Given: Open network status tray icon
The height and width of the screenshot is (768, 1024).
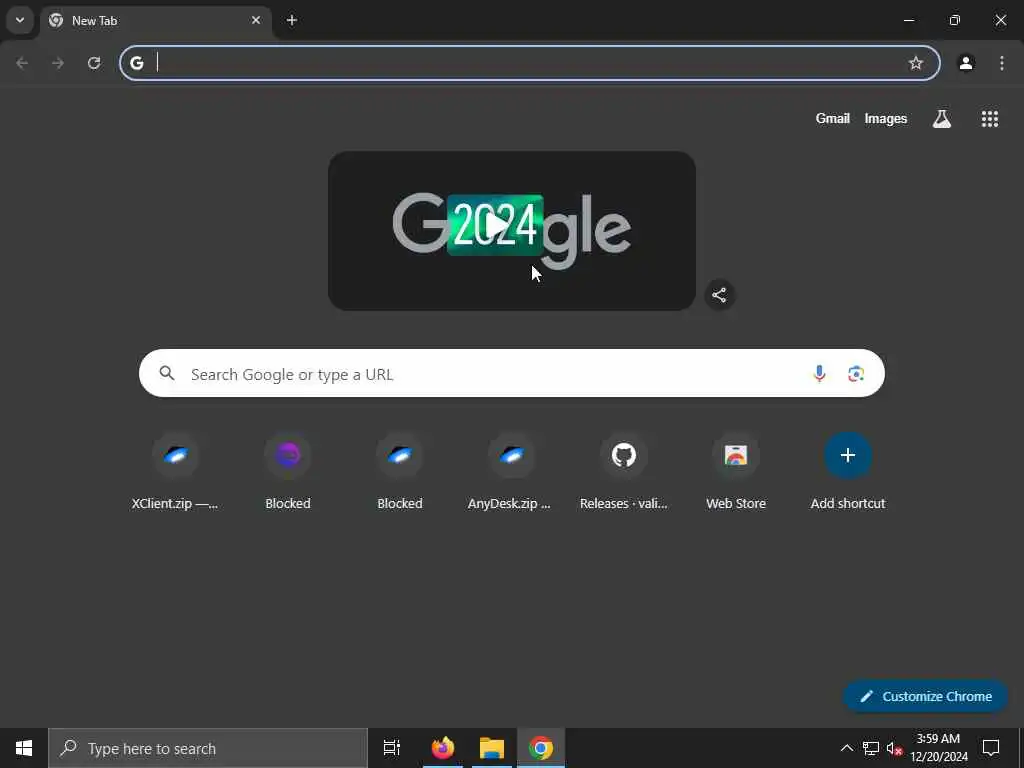Looking at the screenshot, I should point(871,748).
